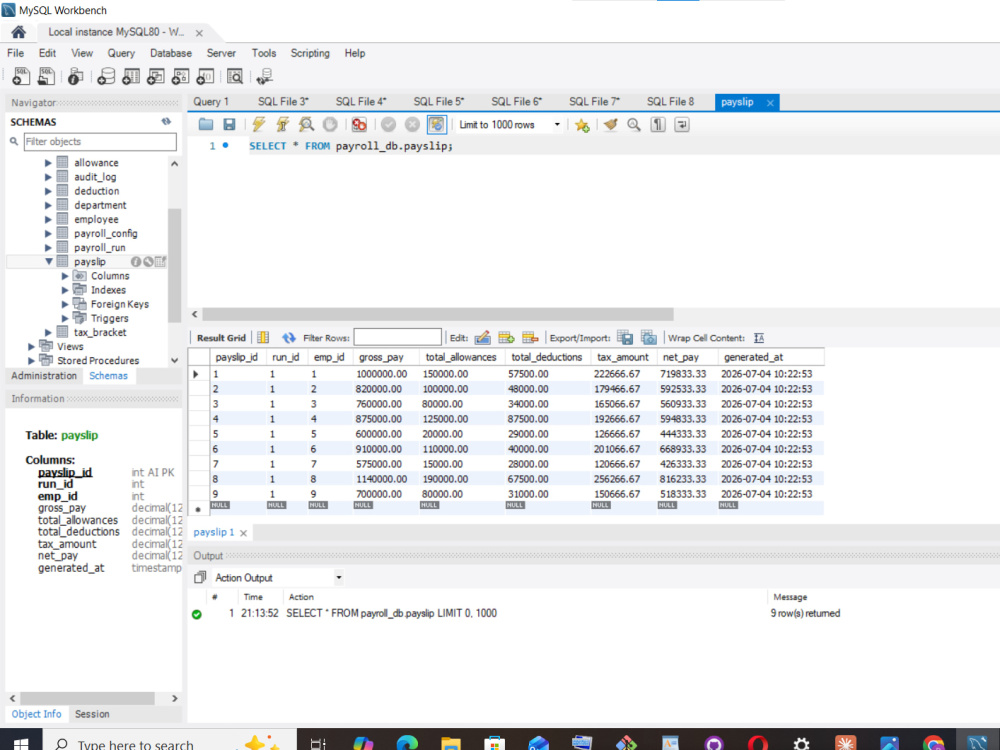Collapse the payslip table node
The height and width of the screenshot is (750, 1000).
pos(48,261)
